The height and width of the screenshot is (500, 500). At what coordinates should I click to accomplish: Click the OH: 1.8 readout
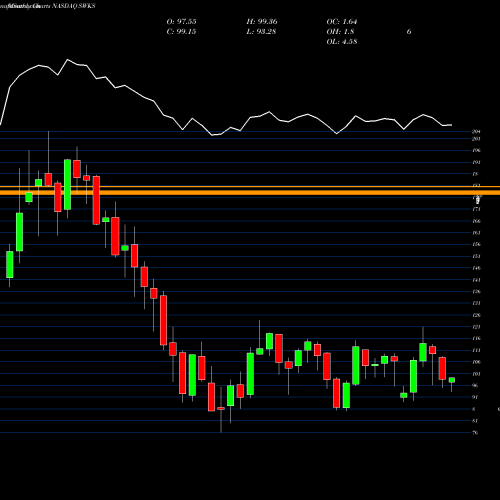pyautogui.click(x=340, y=32)
